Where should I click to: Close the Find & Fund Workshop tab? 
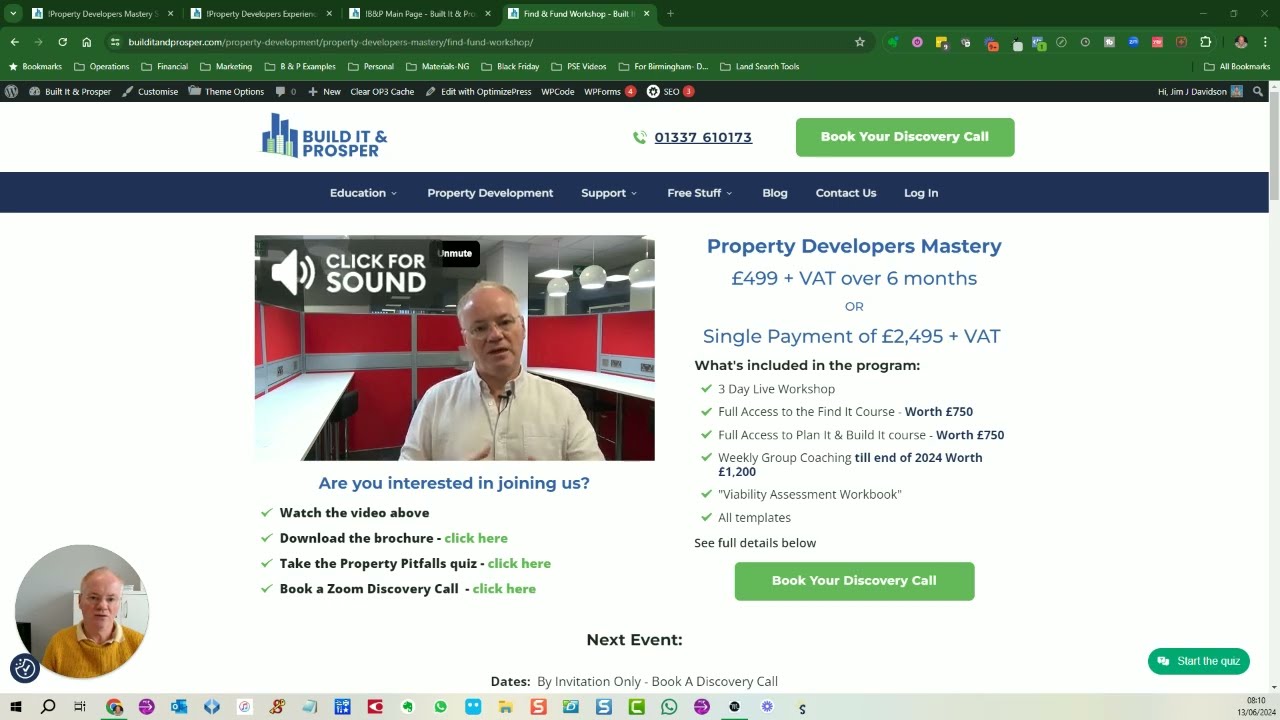click(646, 14)
